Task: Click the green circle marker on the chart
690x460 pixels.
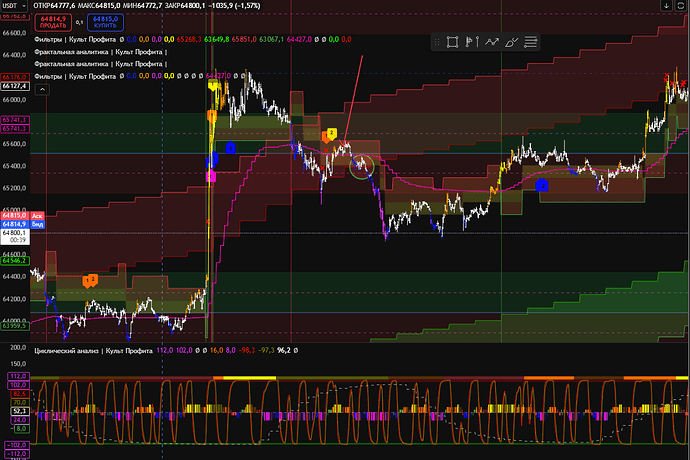Action: pos(362,166)
